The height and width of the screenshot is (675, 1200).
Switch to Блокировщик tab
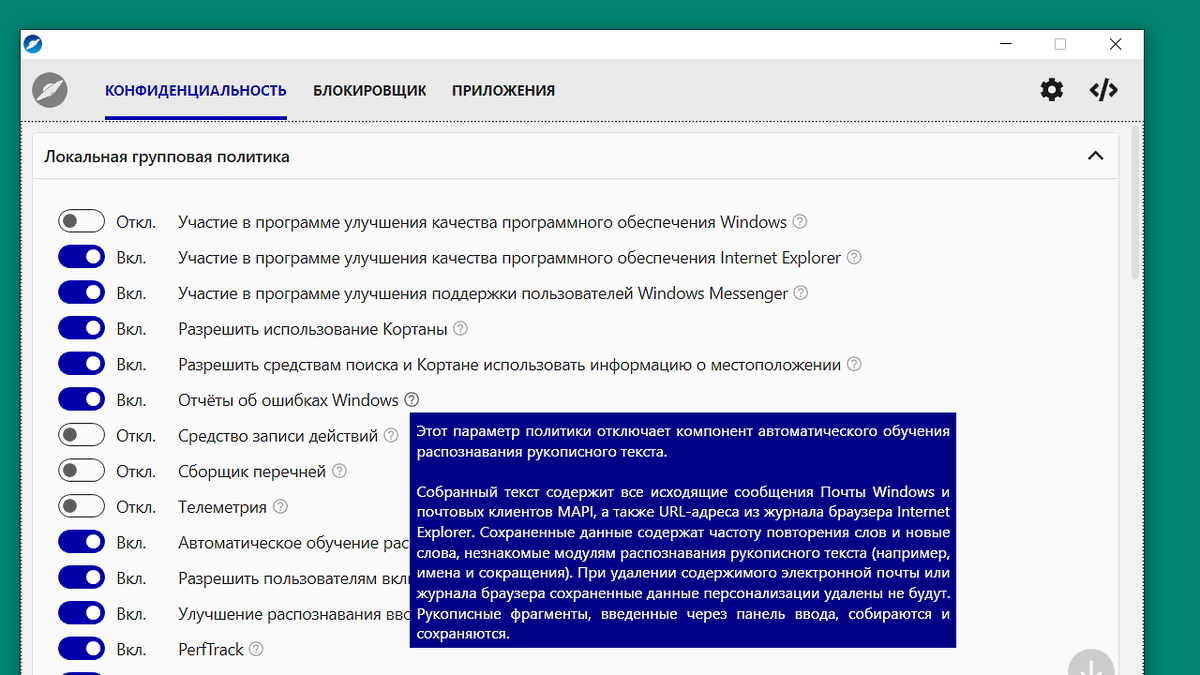[x=369, y=91]
